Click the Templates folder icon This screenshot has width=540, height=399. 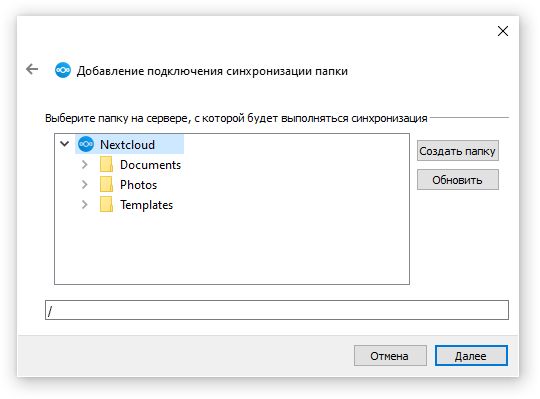106,204
